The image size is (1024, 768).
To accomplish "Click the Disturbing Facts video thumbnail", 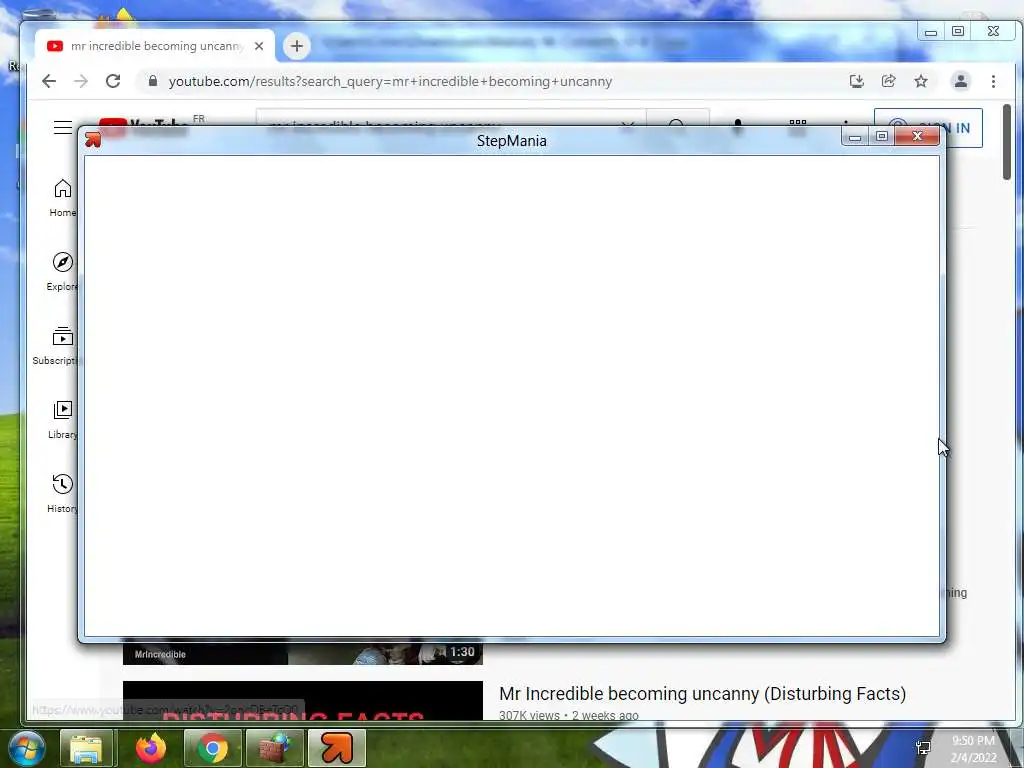I will coord(302,700).
